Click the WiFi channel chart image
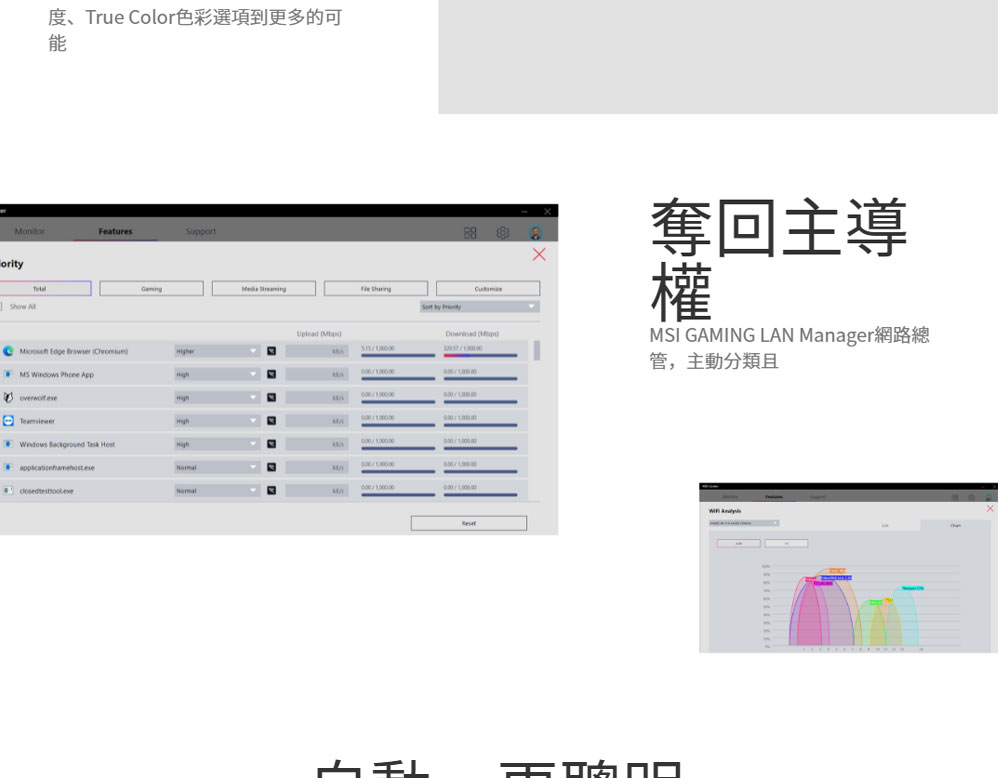The height and width of the screenshot is (778, 1000). click(x=861, y=606)
